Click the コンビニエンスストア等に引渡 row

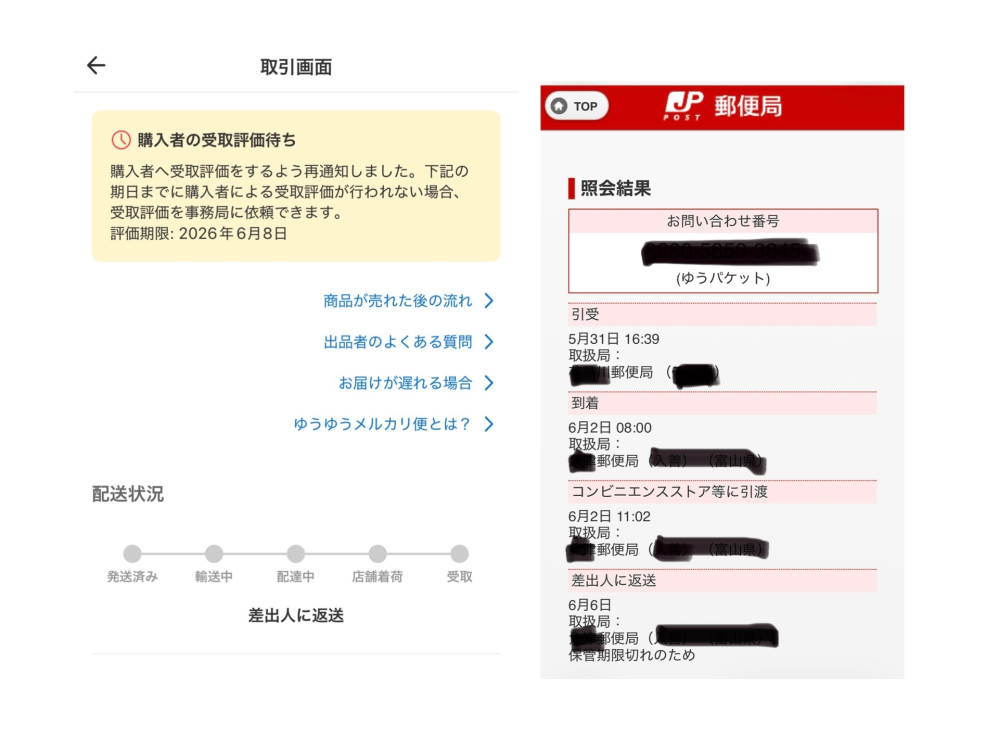click(x=722, y=491)
